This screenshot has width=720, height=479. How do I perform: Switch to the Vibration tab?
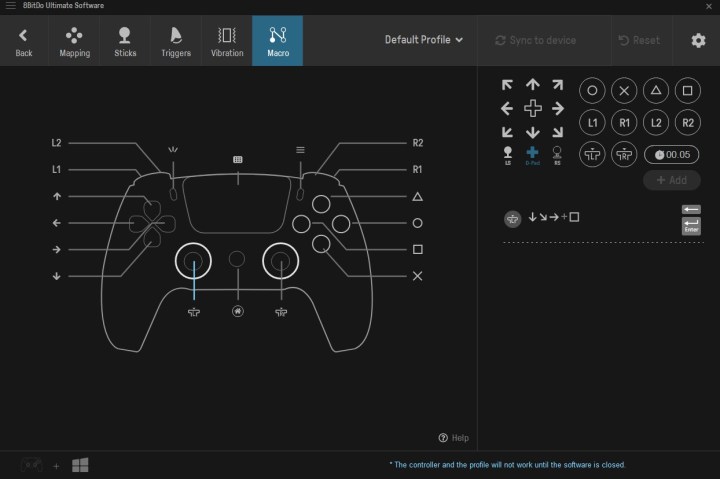tap(227, 41)
